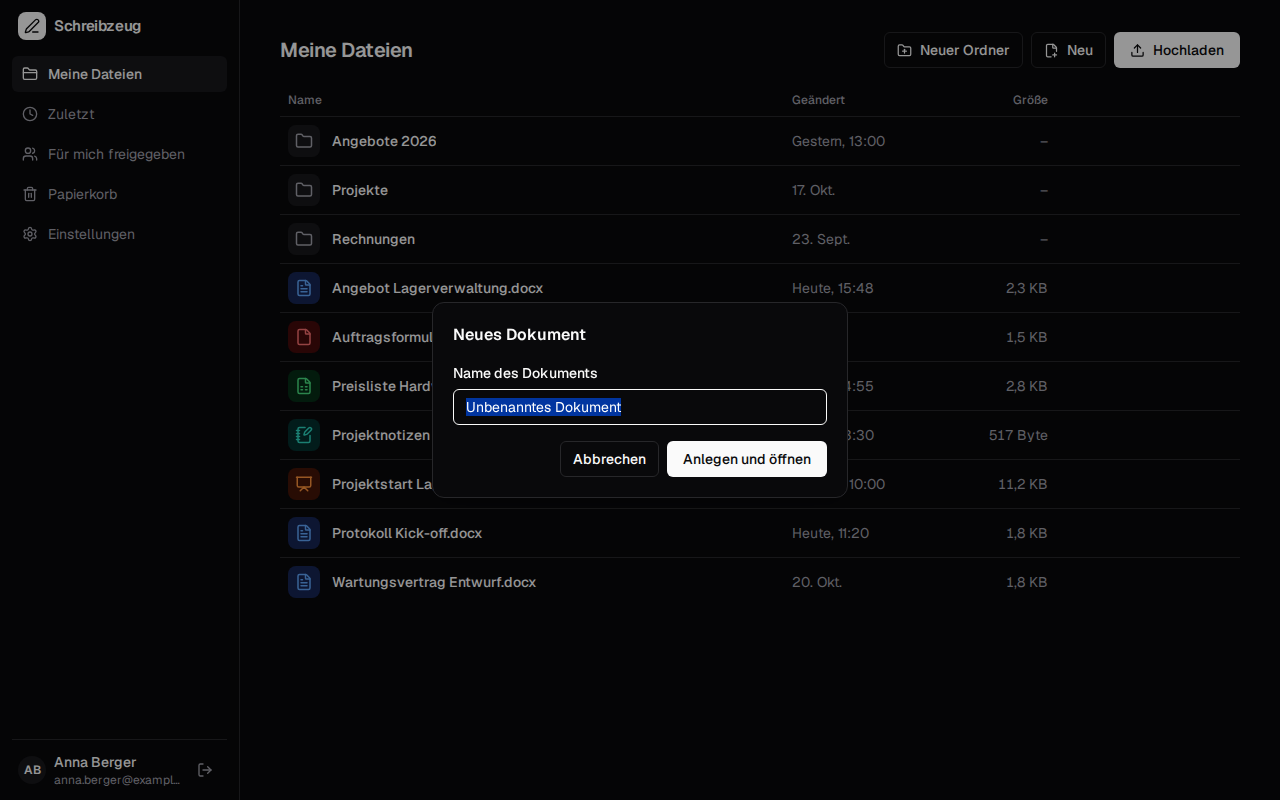Click the Anna Berger user name

95,762
